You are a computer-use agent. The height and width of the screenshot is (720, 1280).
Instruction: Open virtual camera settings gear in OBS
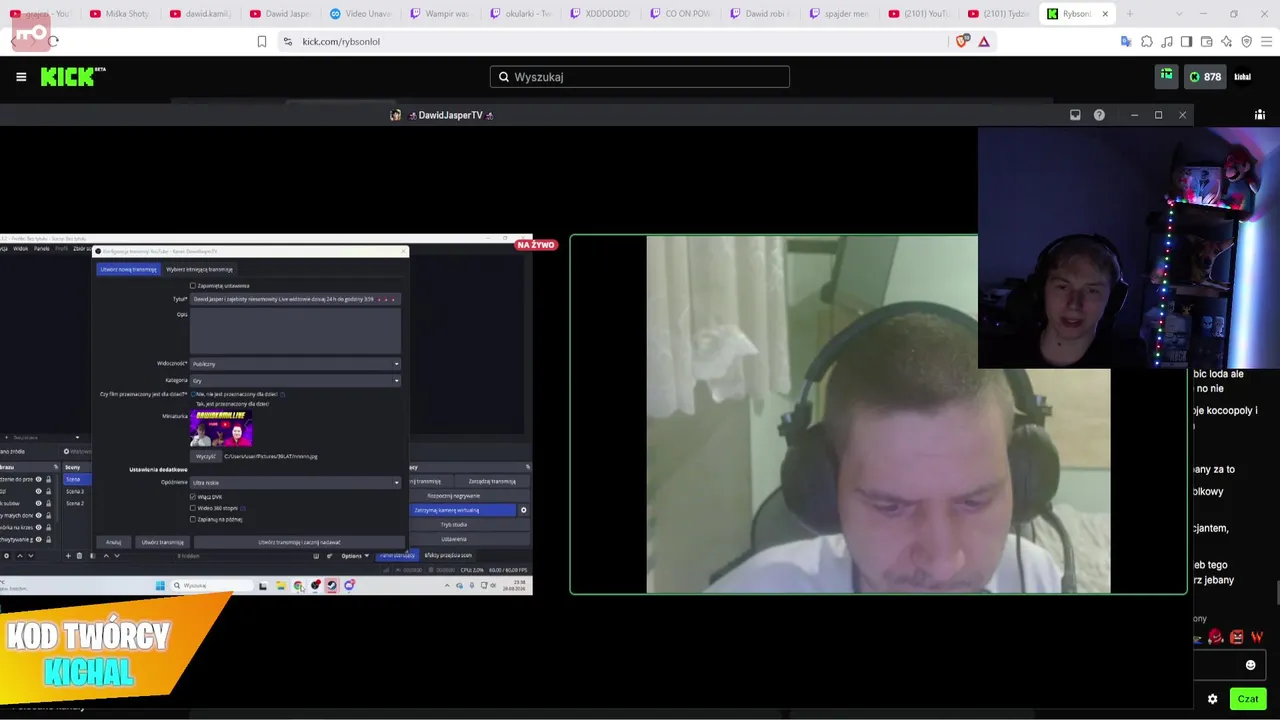click(x=523, y=510)
